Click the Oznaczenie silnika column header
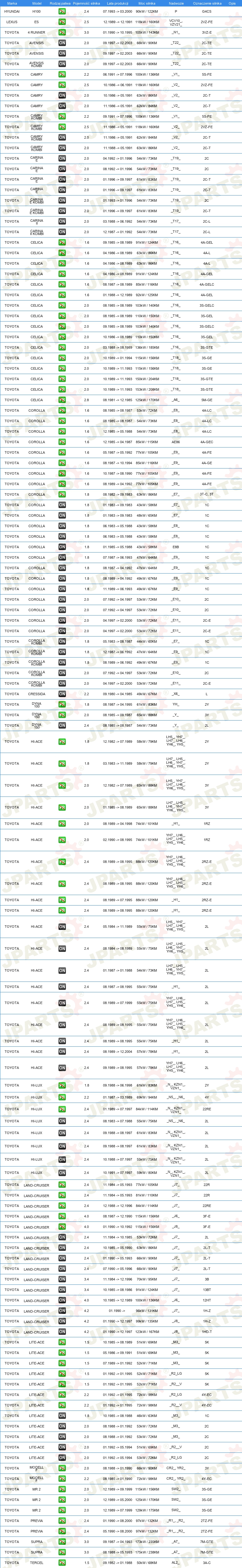This screenshot has width=242, height=1568. click(x=207, y=3)
